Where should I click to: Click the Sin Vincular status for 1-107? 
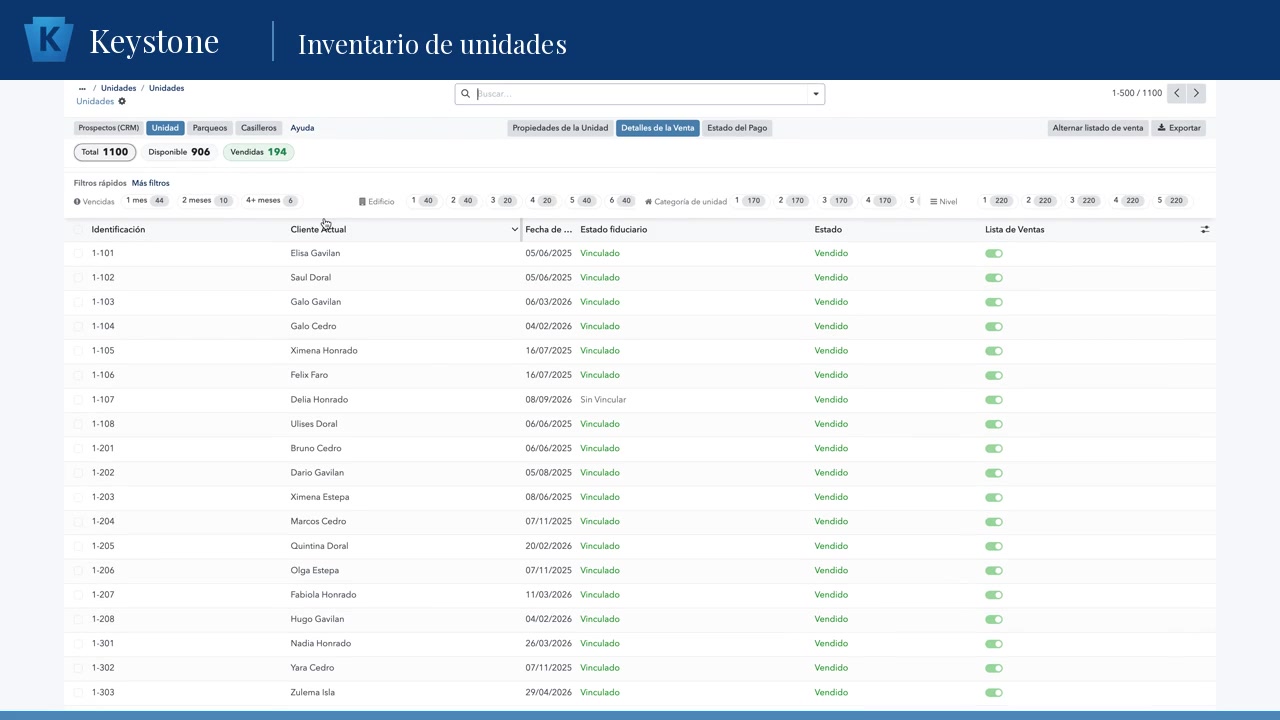(x=603, y=399)
